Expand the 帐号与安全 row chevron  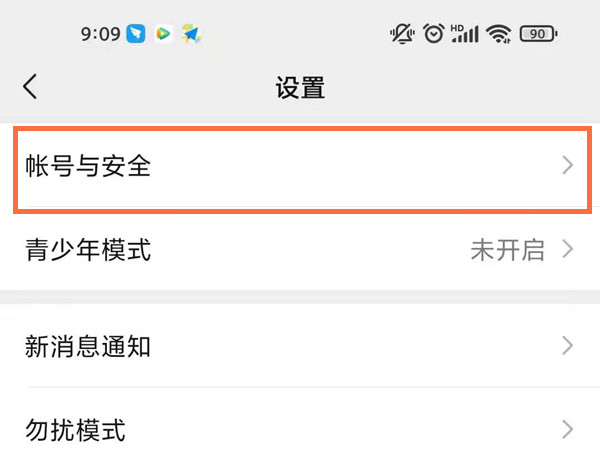[x=568, y=166]
